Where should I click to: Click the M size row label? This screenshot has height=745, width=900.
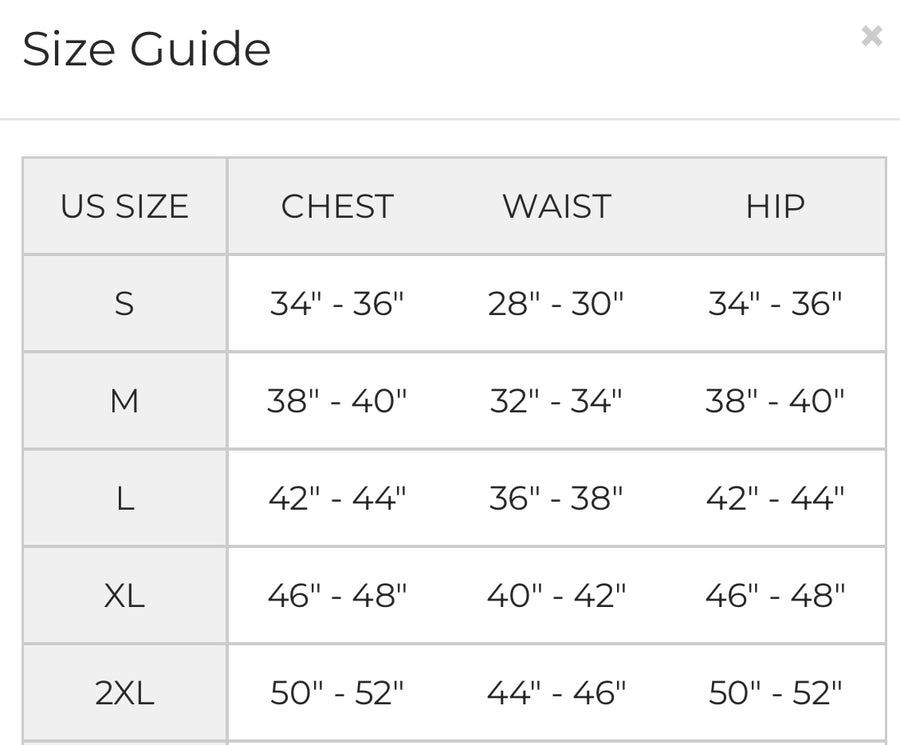[125, 401]
